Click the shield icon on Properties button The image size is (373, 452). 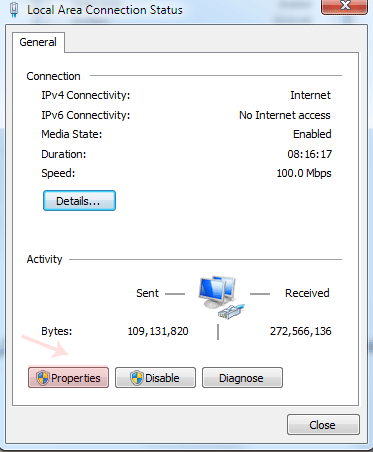coord(43,378)
